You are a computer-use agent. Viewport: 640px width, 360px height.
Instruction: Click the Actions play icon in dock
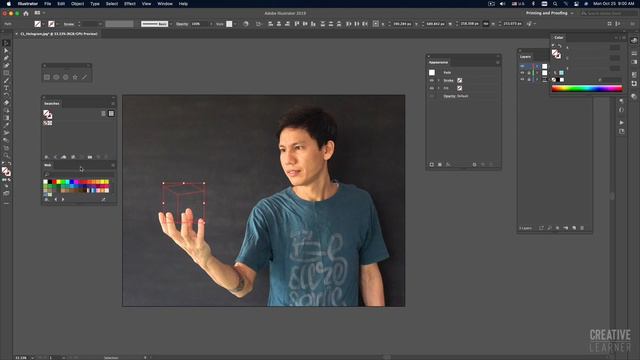point(621,122)
